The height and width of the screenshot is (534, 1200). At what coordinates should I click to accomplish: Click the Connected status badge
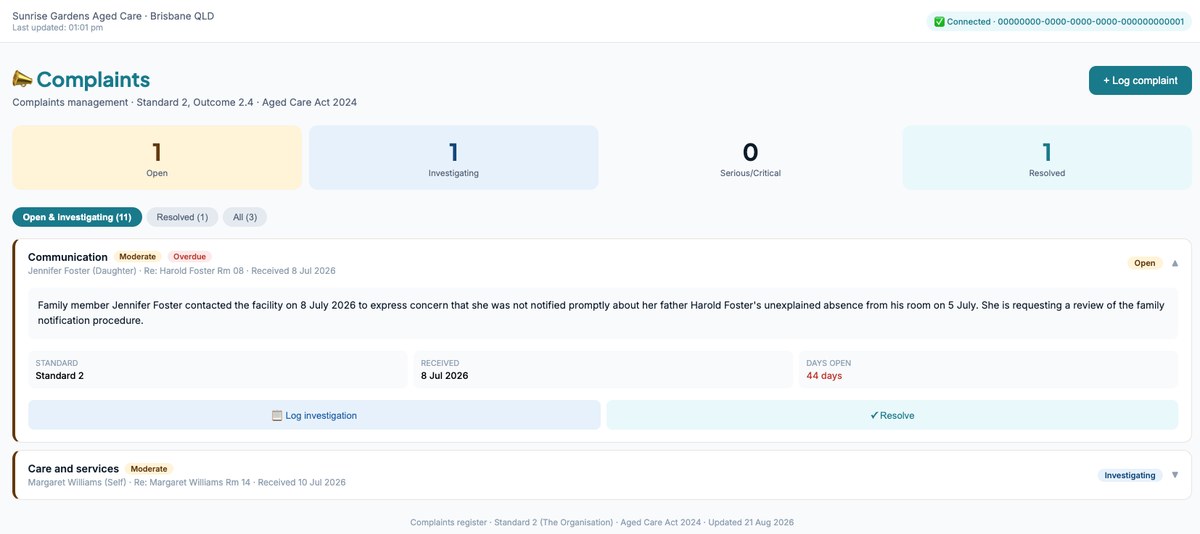1059,21
